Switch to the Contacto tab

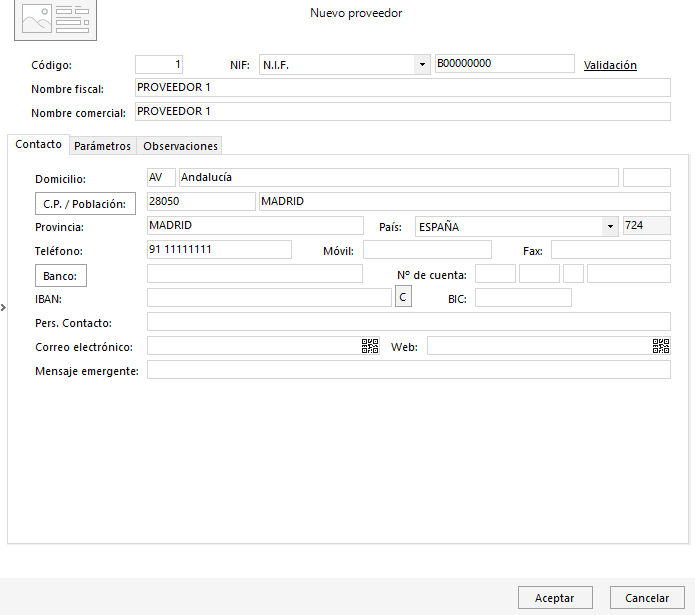tap(39, 144)
